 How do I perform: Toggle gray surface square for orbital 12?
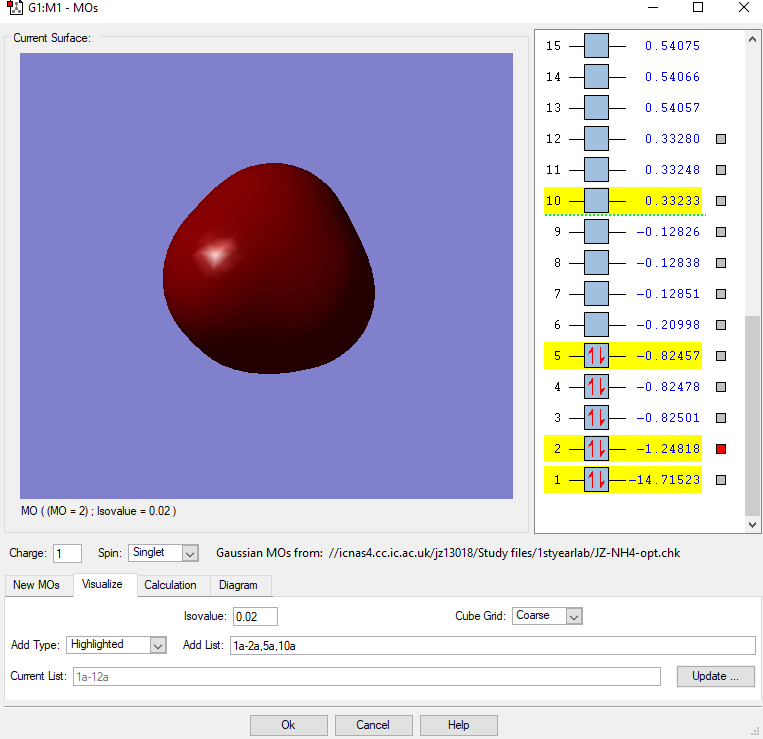721,139
